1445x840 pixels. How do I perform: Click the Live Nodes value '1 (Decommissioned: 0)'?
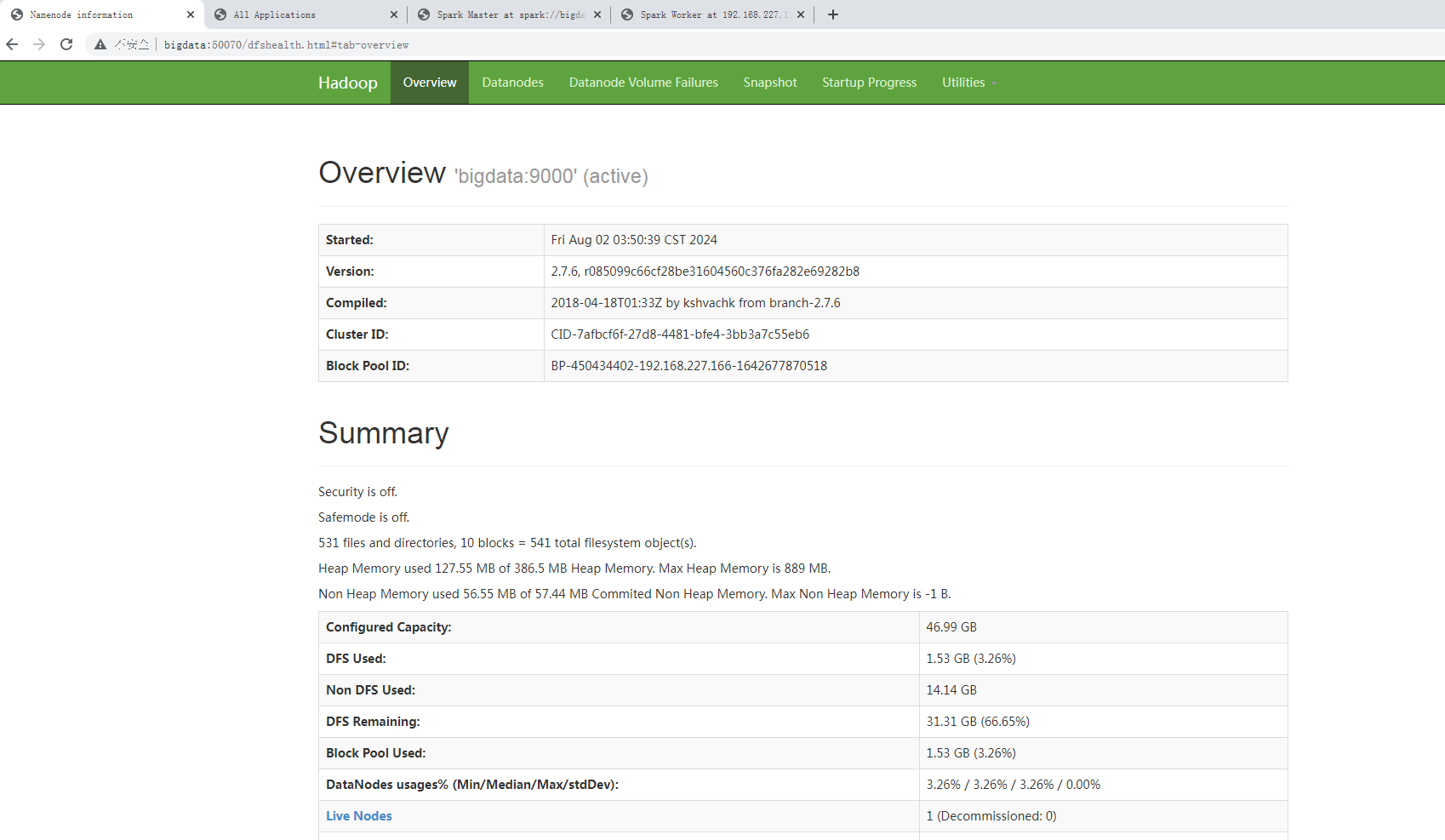(x=991, y=816)
